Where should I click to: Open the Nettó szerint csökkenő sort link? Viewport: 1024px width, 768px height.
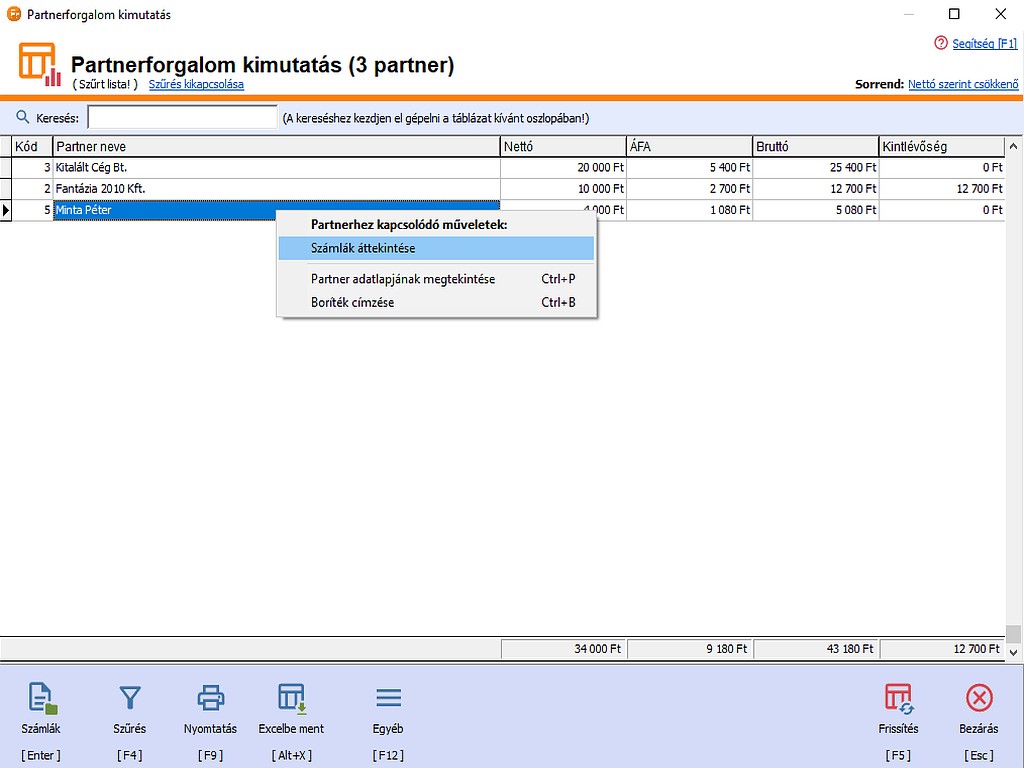(962, 84)
